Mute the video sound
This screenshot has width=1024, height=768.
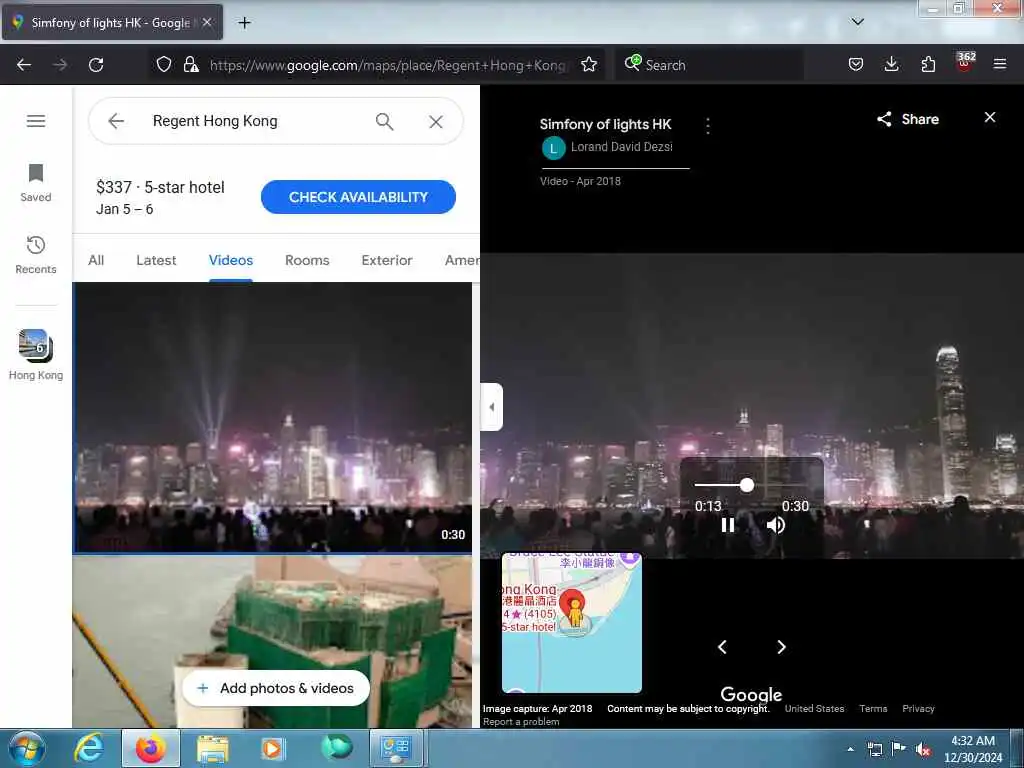click(776, 525)
